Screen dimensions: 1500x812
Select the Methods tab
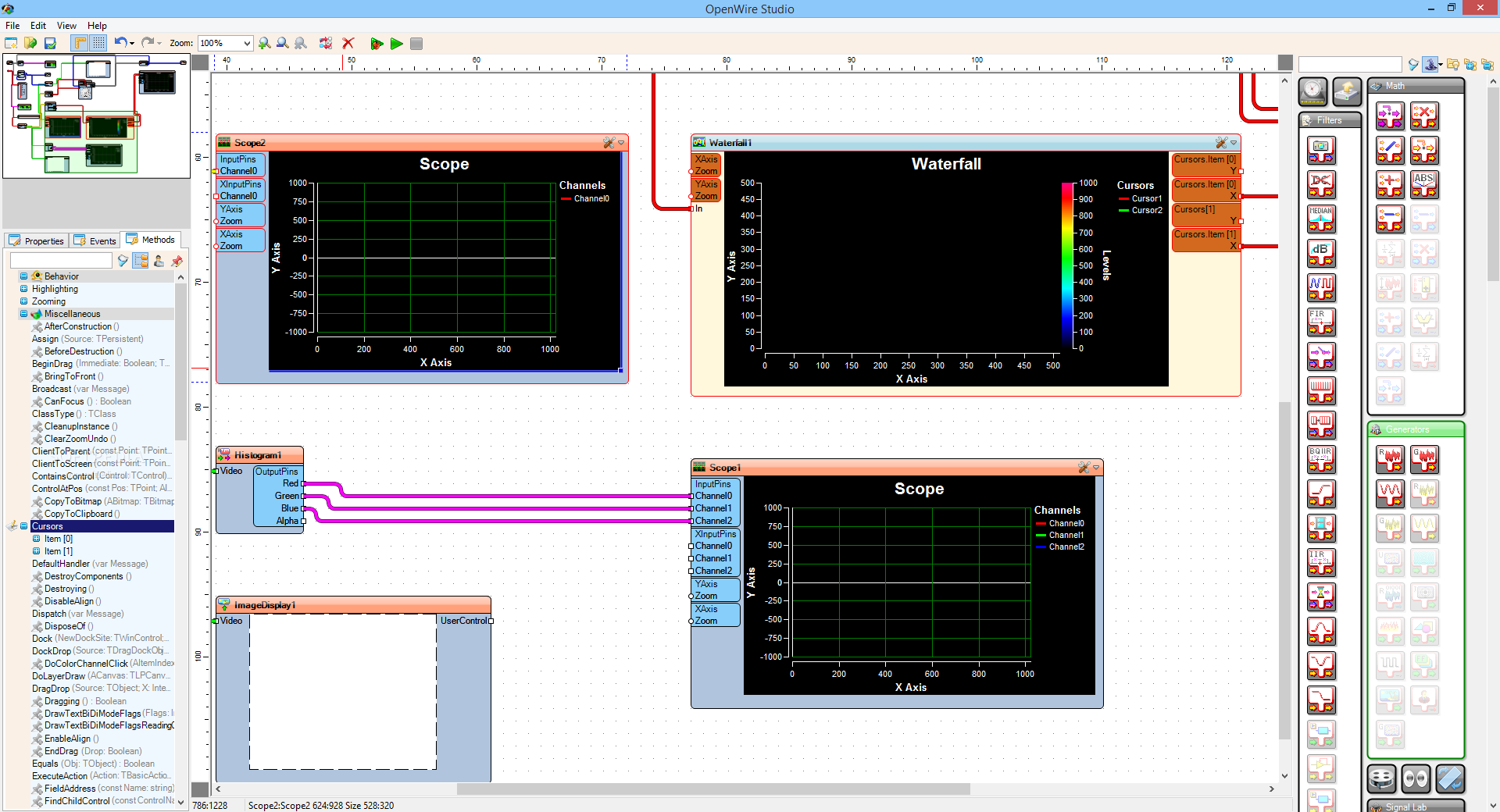(x=151, y=240)
